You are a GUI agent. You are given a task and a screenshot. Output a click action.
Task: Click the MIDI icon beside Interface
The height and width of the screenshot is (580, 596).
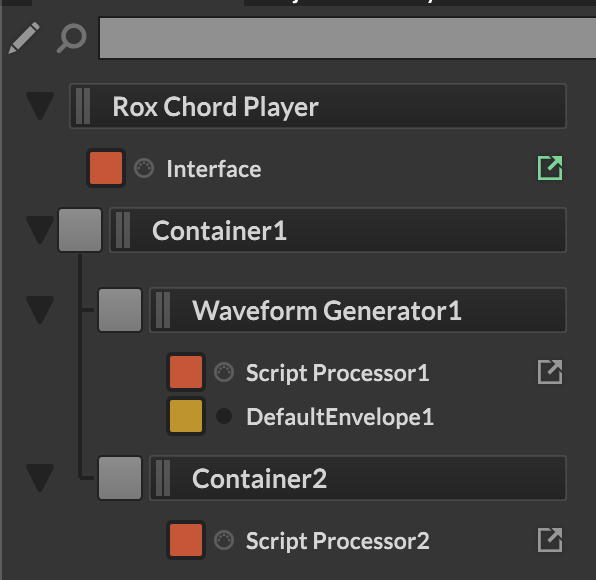144,168
